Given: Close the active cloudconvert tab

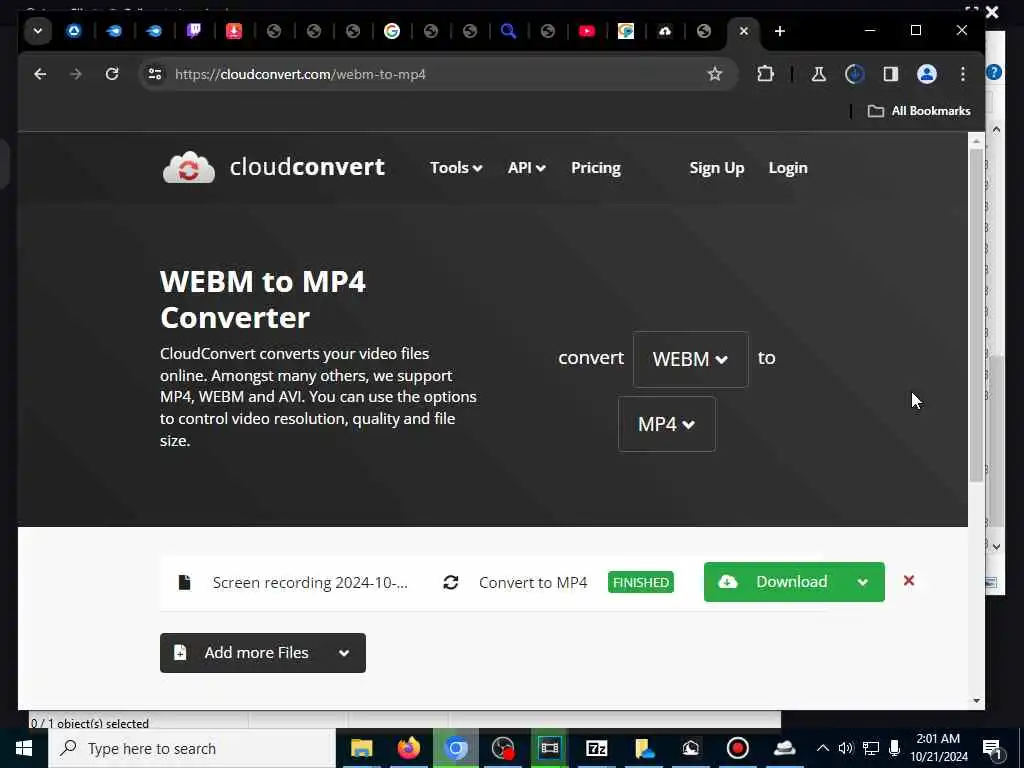Looking at the screenshot, I should [x=743, y=31].
